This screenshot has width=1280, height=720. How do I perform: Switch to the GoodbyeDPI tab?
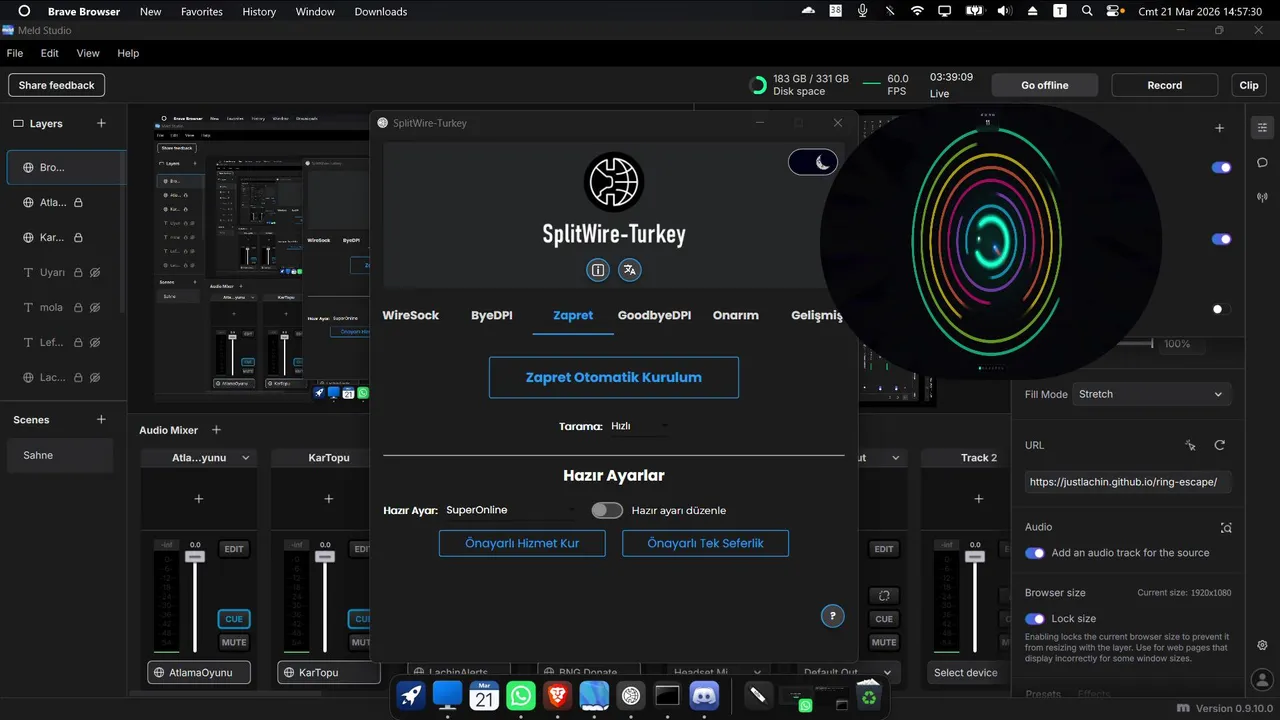654,315
